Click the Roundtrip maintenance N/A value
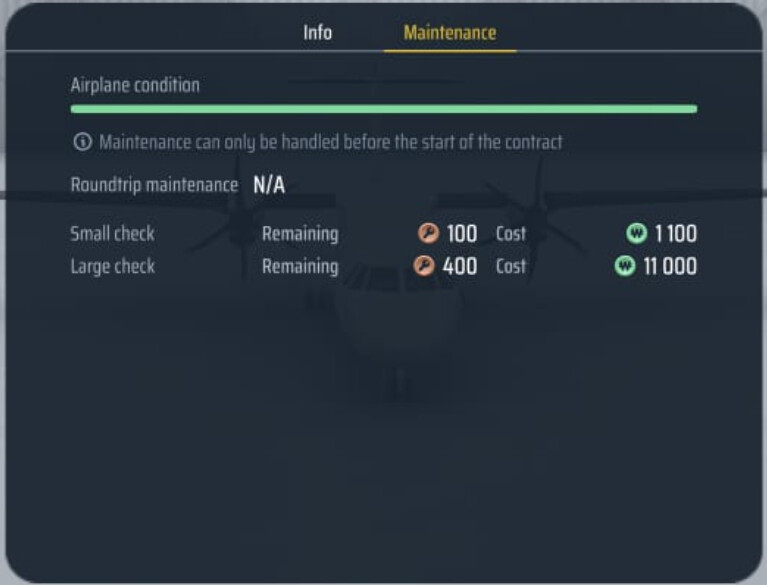The height and width of the screenshot is (585, 767). point(269,185)
